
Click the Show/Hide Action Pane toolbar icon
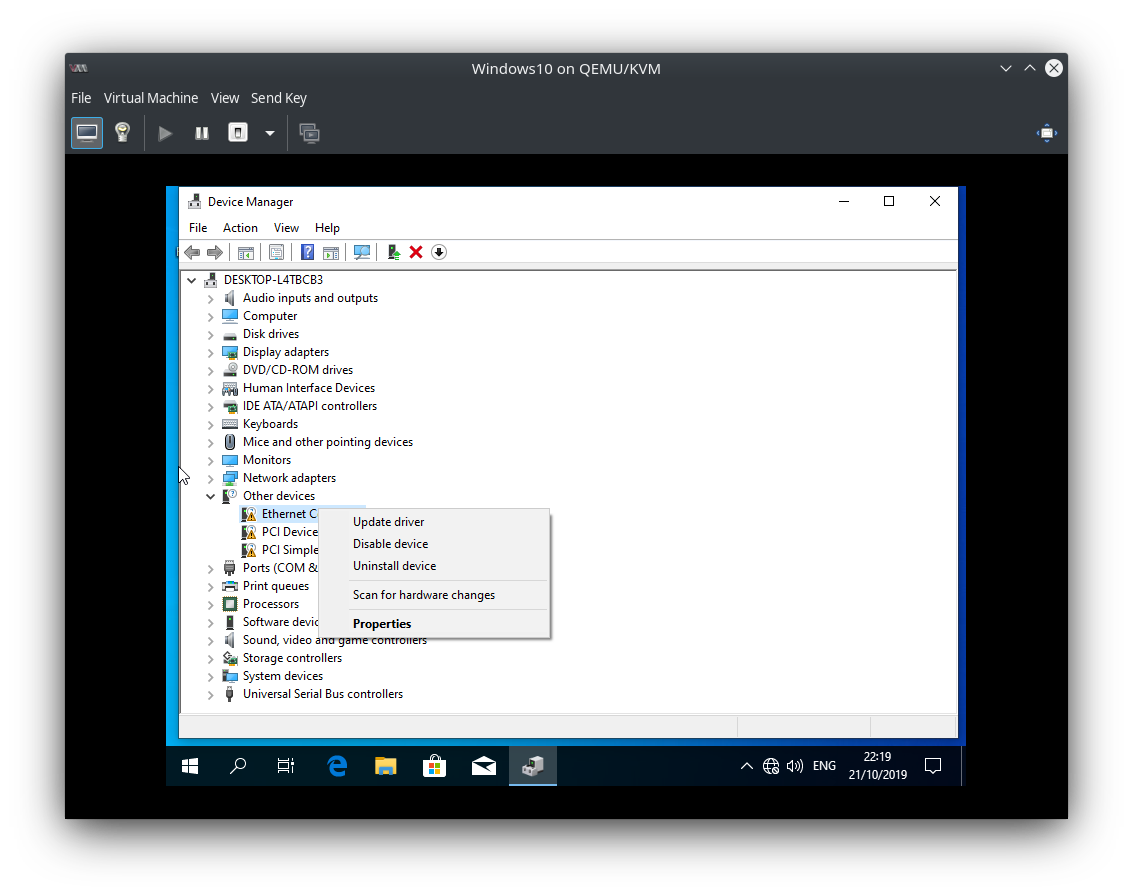(x=331, y=252)
